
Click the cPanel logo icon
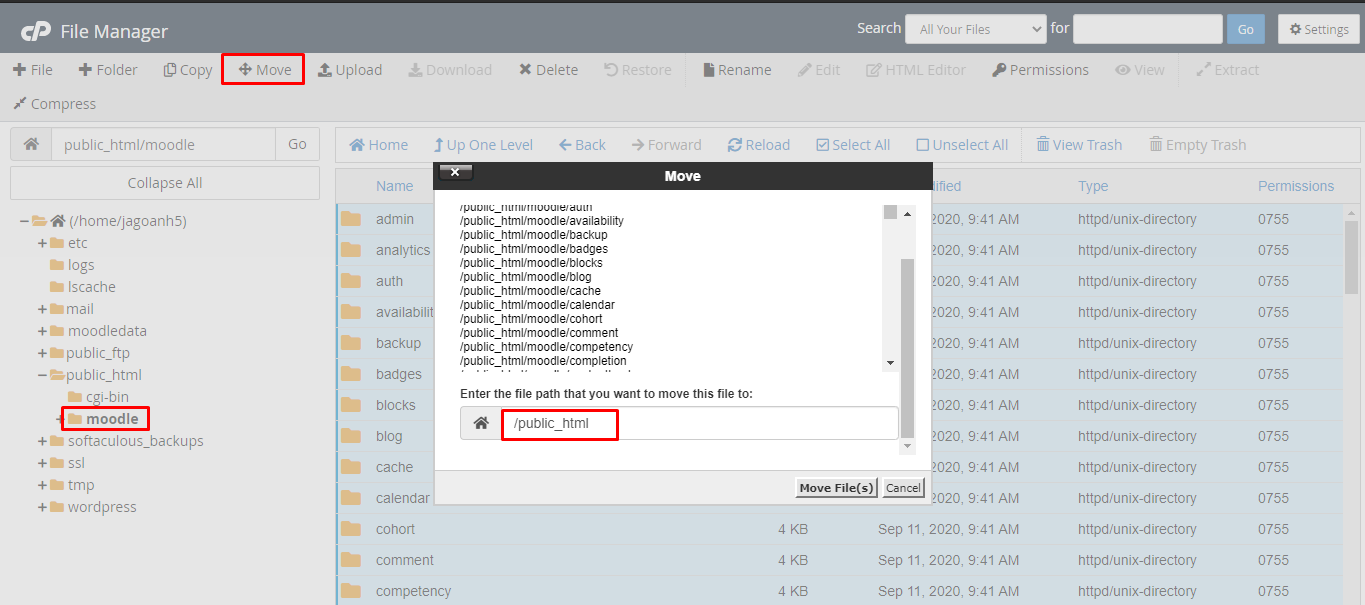click(x=36, y=31)
